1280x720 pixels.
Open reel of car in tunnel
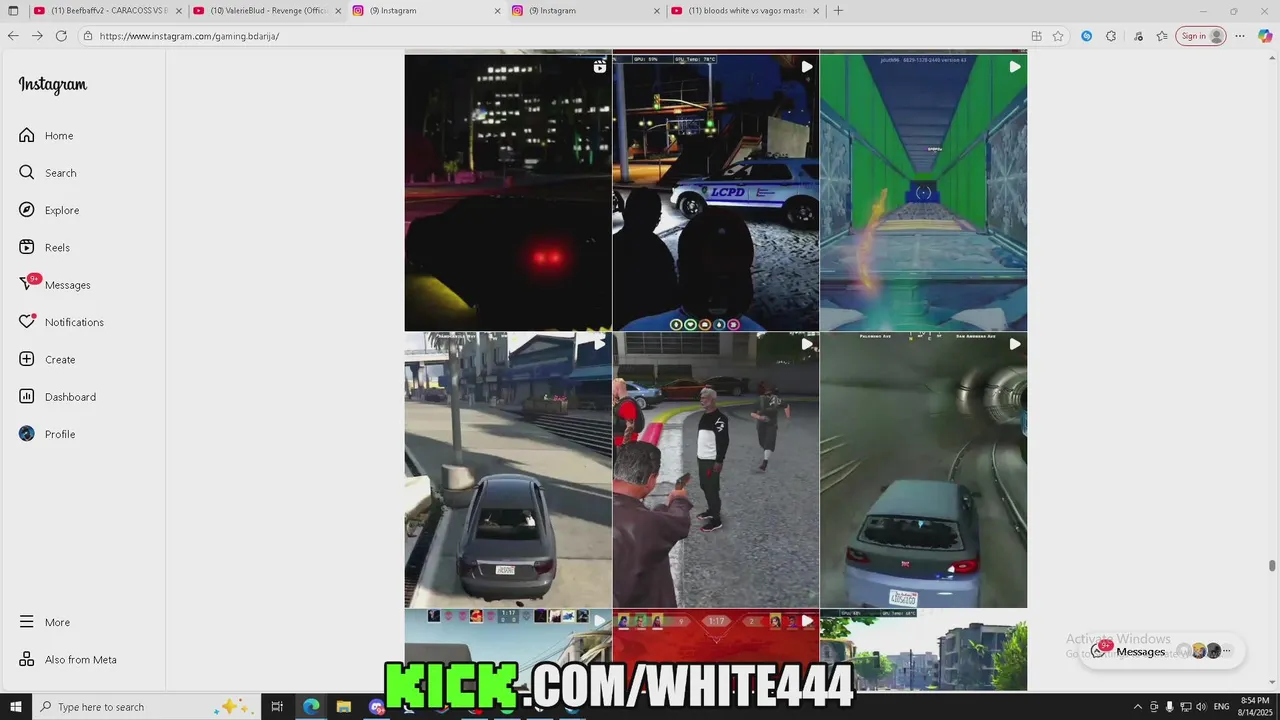tap(923, 470)
